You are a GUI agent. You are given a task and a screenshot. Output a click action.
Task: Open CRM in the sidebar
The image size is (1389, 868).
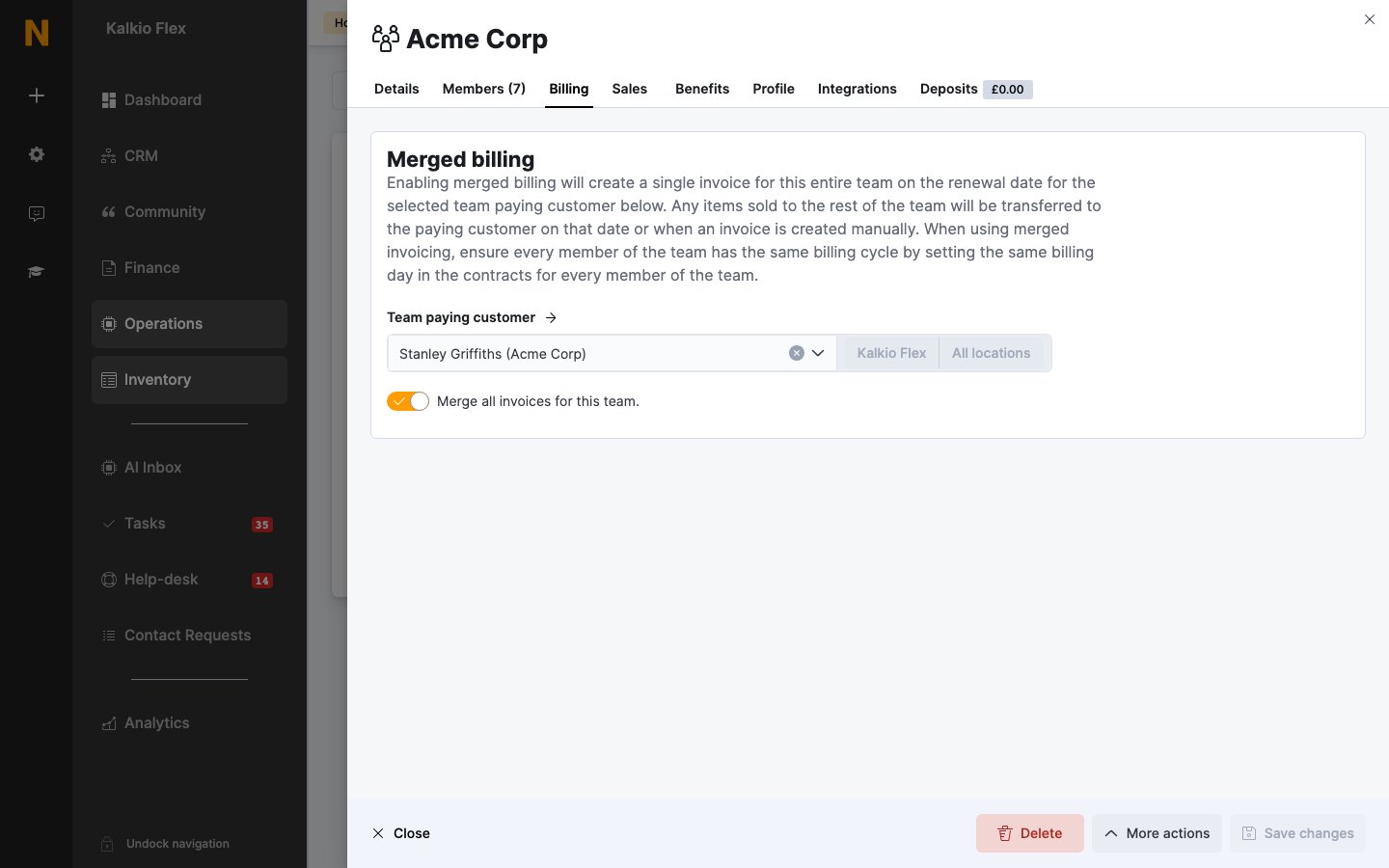point(189,156)
